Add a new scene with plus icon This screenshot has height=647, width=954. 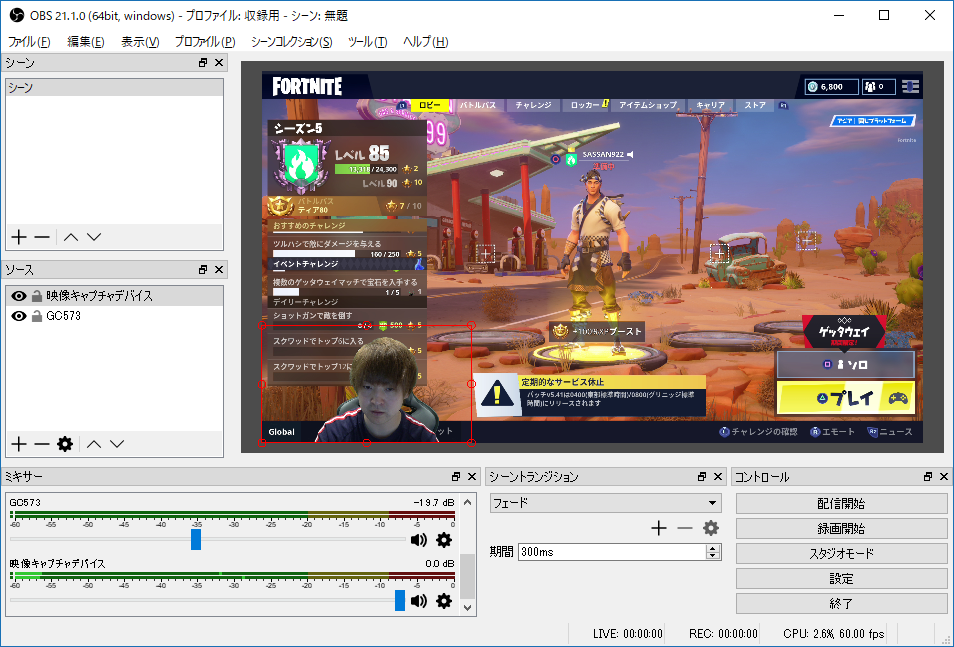pos(19,237)
